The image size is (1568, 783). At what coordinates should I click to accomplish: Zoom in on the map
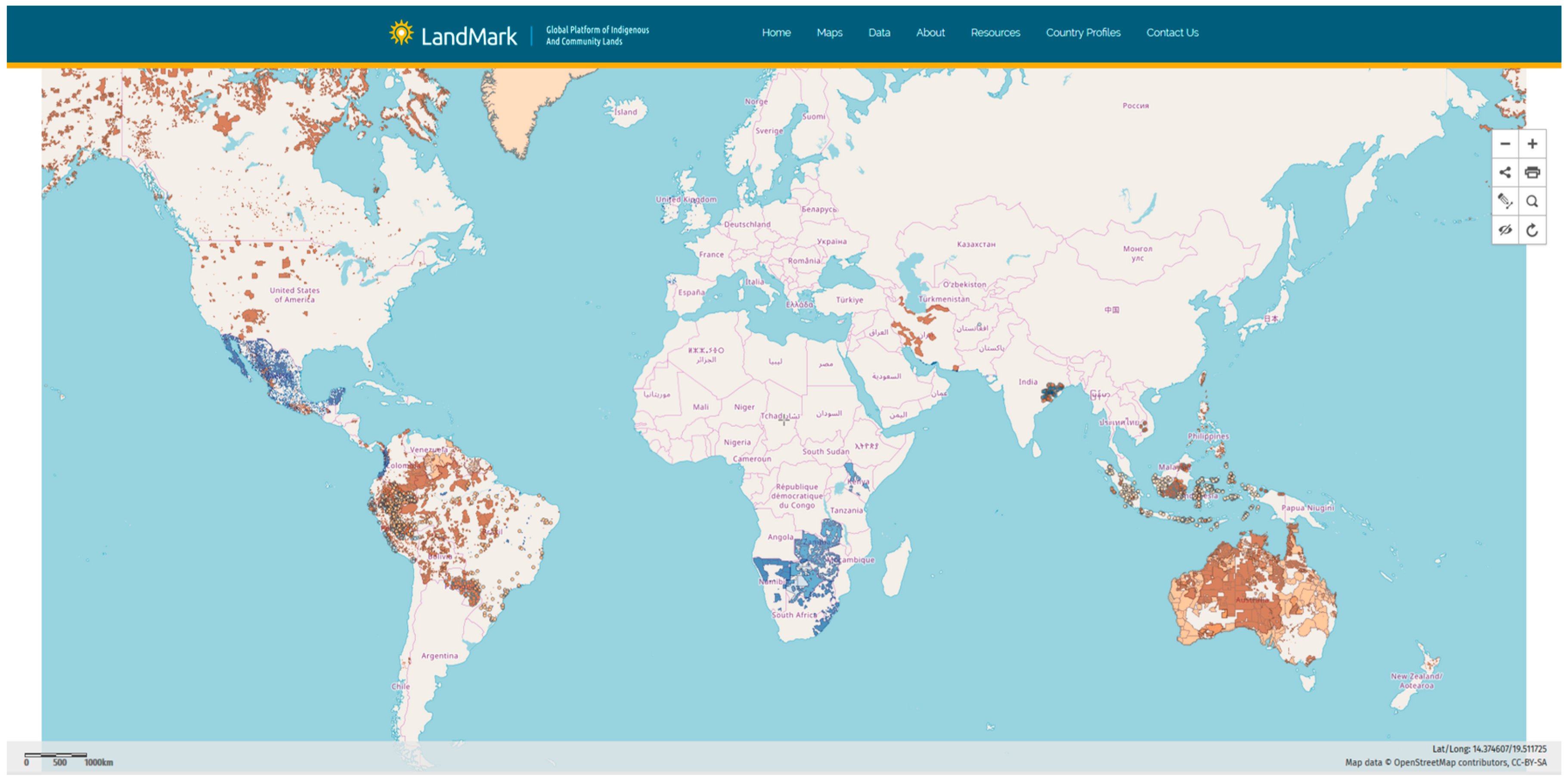1533,144
